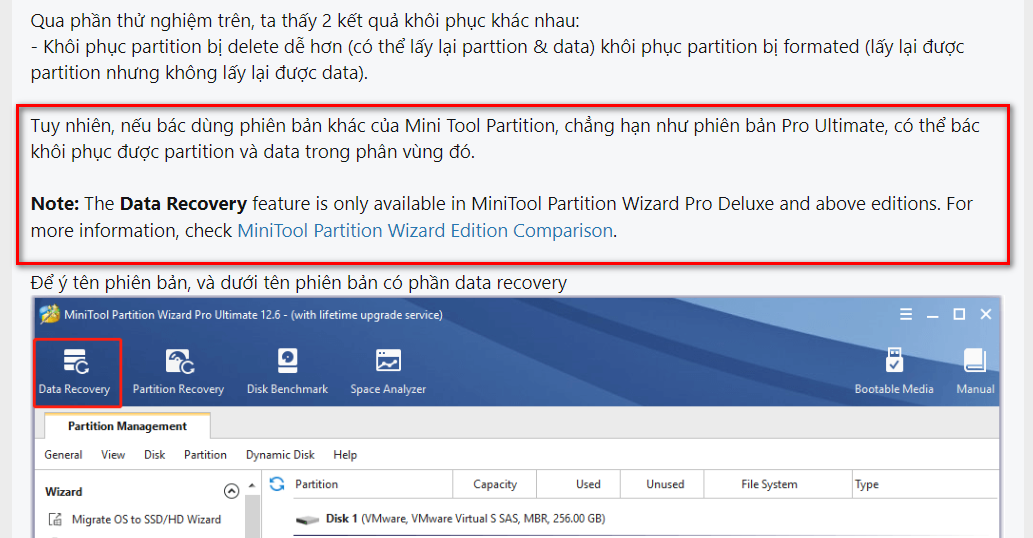
Task: Select the Disk 1 VMware row
Action: coord(646,519)
